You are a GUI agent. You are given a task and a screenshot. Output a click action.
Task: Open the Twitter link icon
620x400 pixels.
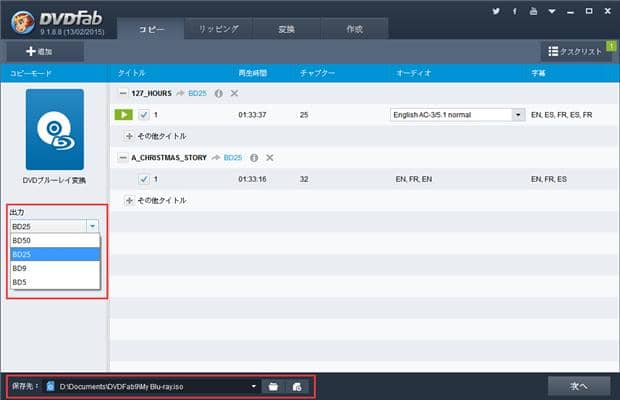(x=496, y=11)
